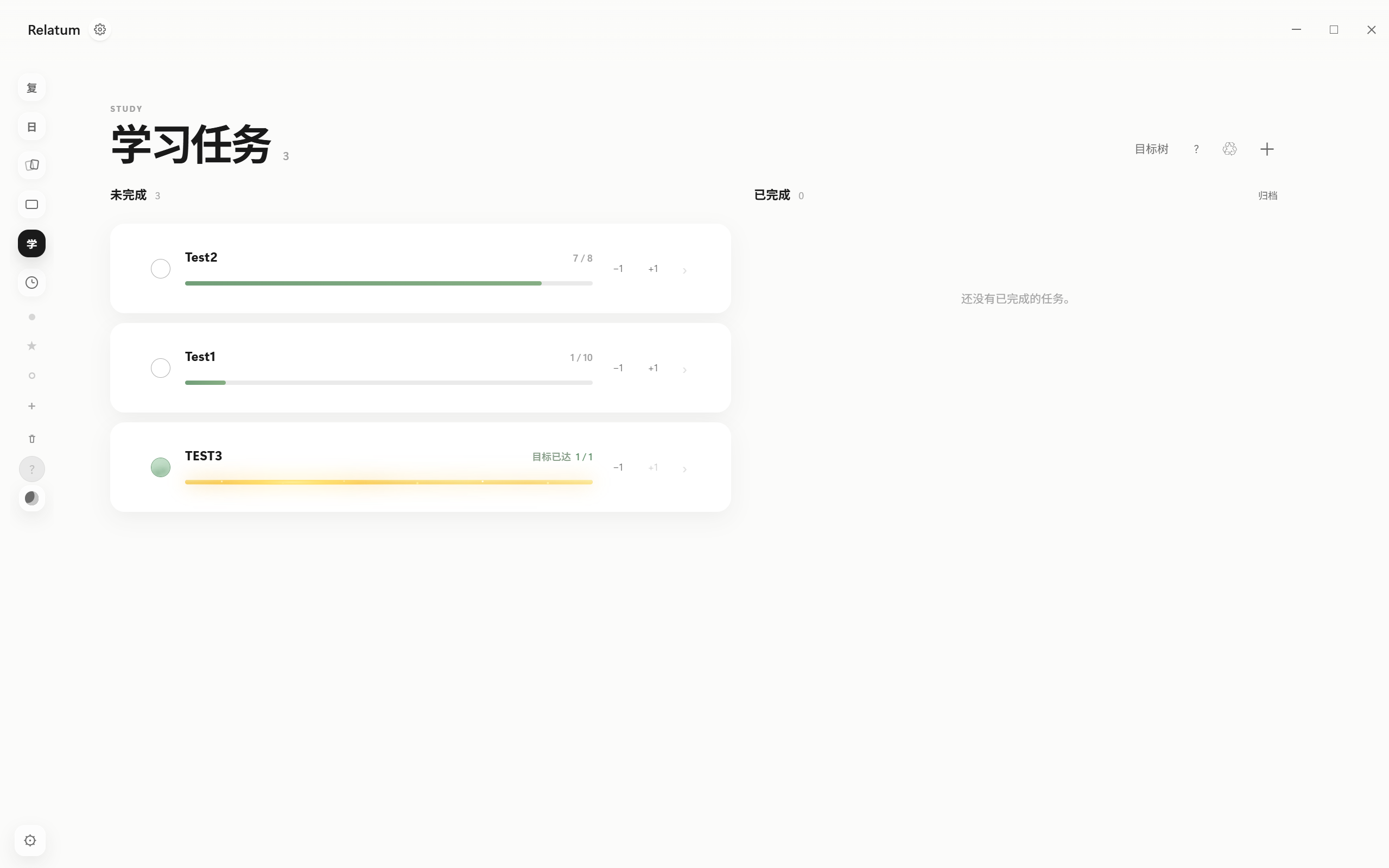Select the active 学 study sidebar icon
Image resolution: width=1389 pixels, height=868 pixels.
(x=31, y=243)
